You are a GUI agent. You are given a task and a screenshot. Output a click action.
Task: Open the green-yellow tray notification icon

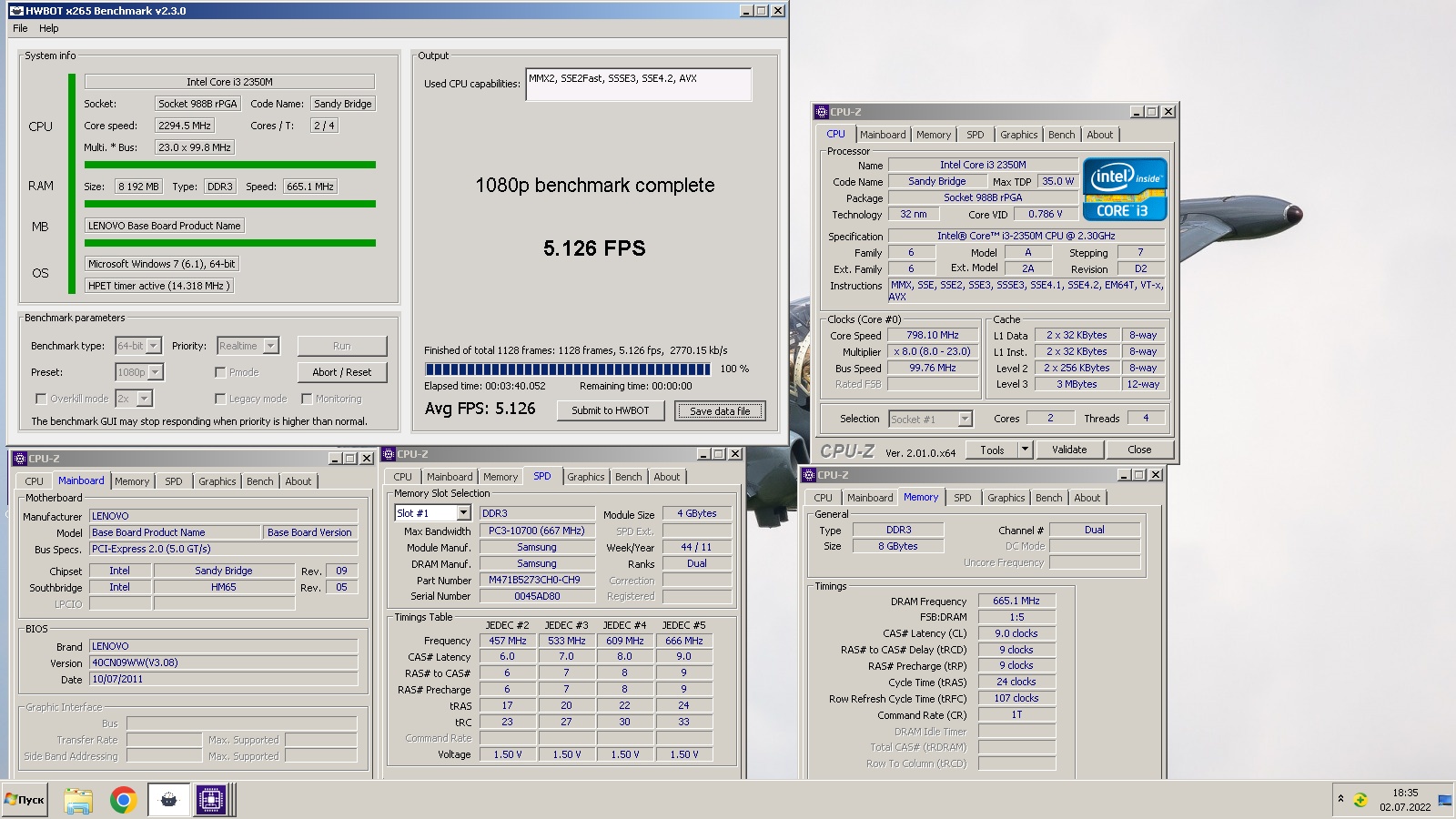click(1360, 800)
